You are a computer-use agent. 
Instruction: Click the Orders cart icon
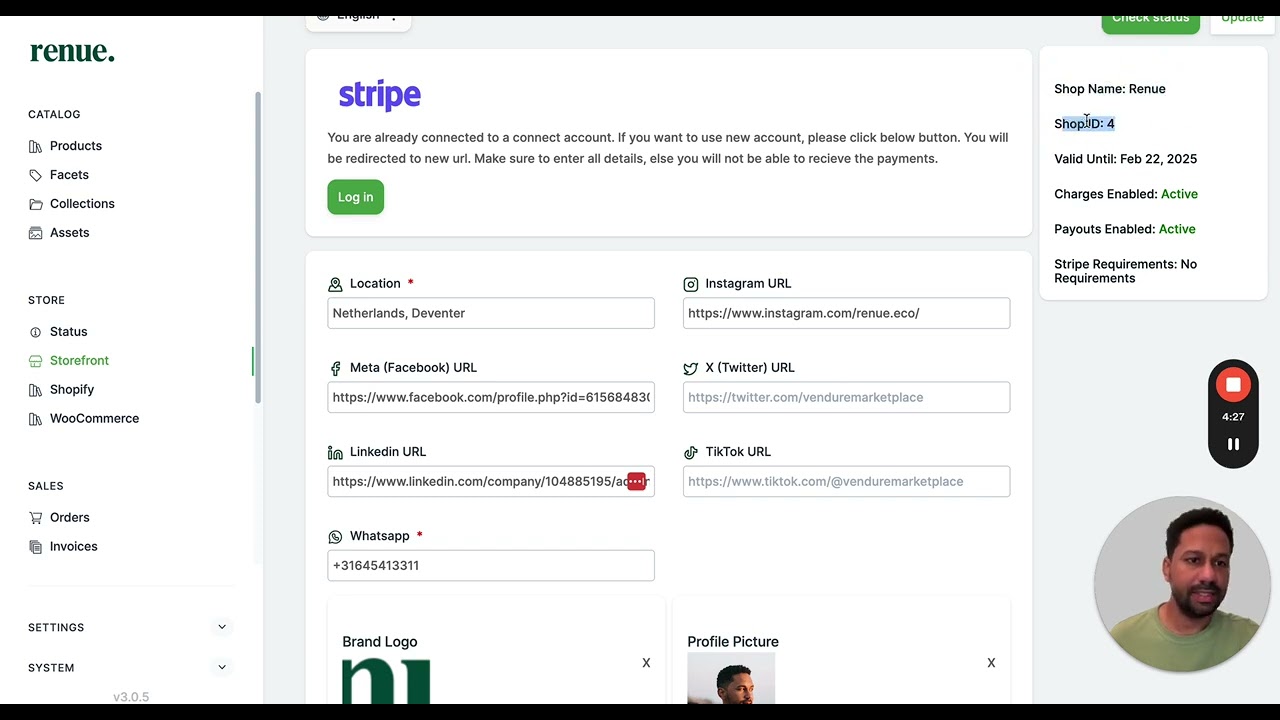click(x=36, y=518)
